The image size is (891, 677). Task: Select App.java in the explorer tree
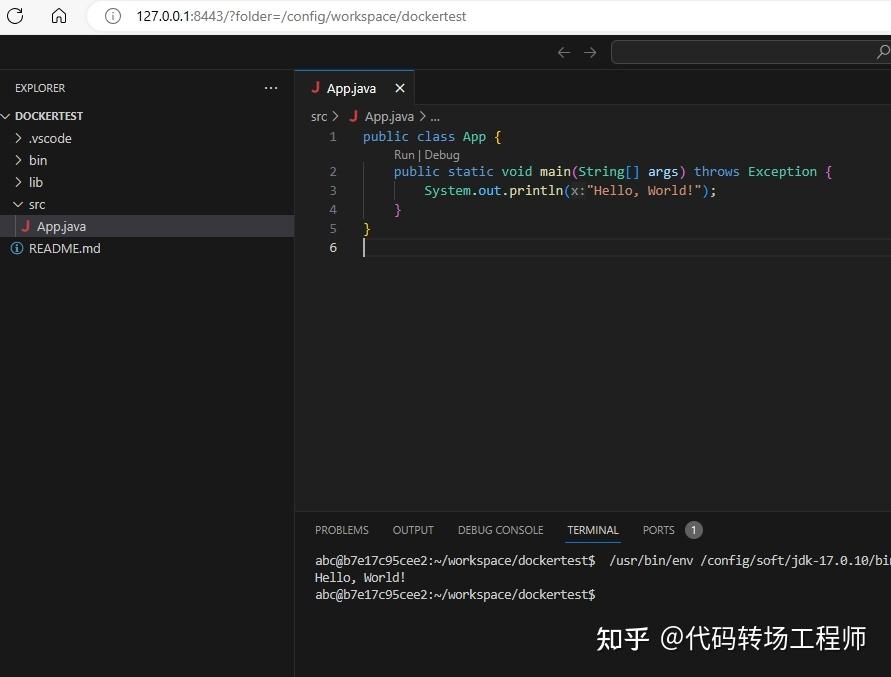[x=147, y=226]
